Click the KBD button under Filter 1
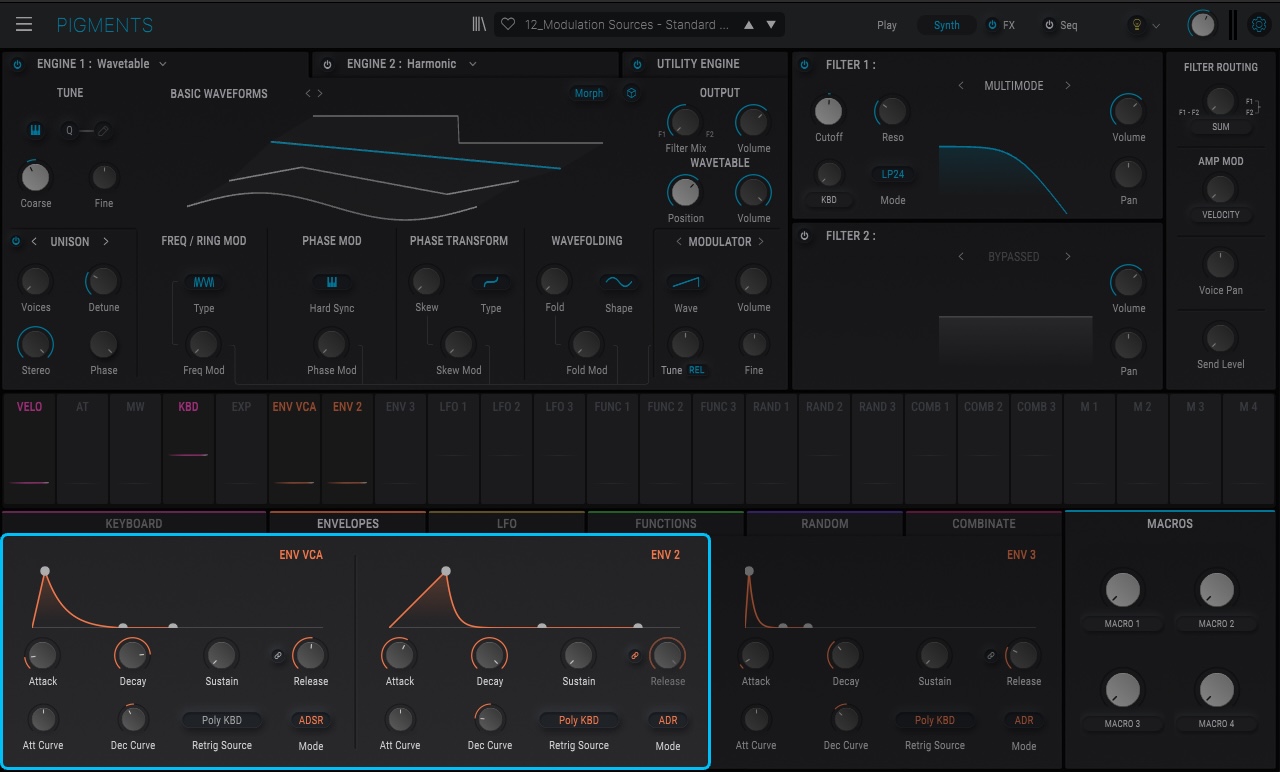1280x772 pixels. coord(829,200)
